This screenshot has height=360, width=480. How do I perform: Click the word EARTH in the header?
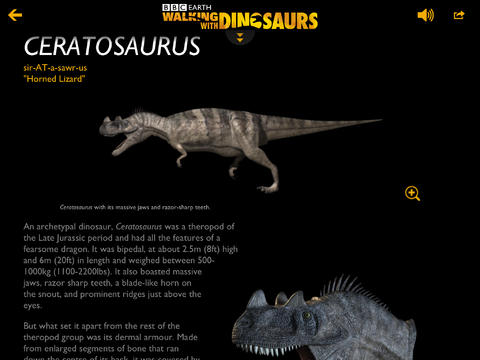tap(200, 7)
